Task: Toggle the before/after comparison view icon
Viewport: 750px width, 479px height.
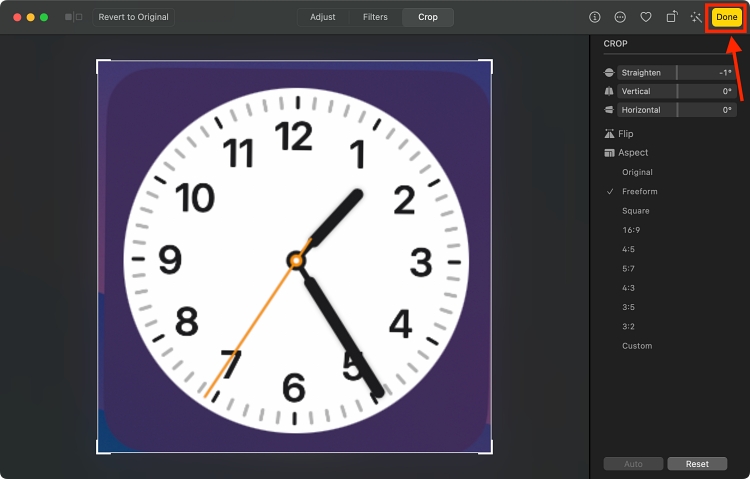Action: 74,17
